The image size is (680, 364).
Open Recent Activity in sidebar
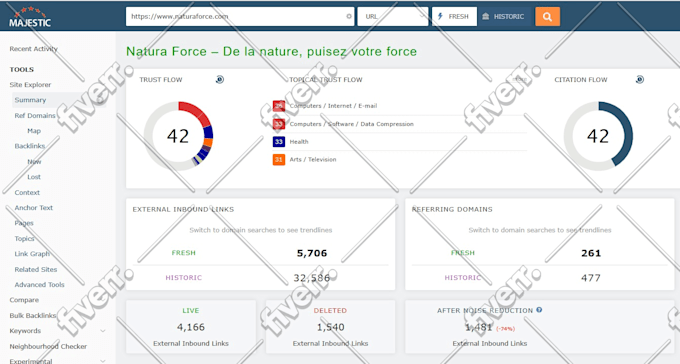(33, 49)
